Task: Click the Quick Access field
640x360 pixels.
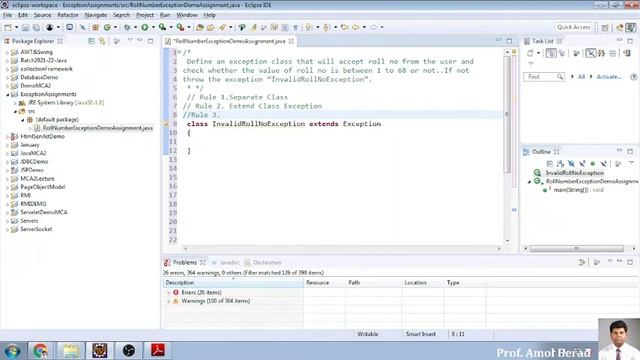Action: pos(573,27)
